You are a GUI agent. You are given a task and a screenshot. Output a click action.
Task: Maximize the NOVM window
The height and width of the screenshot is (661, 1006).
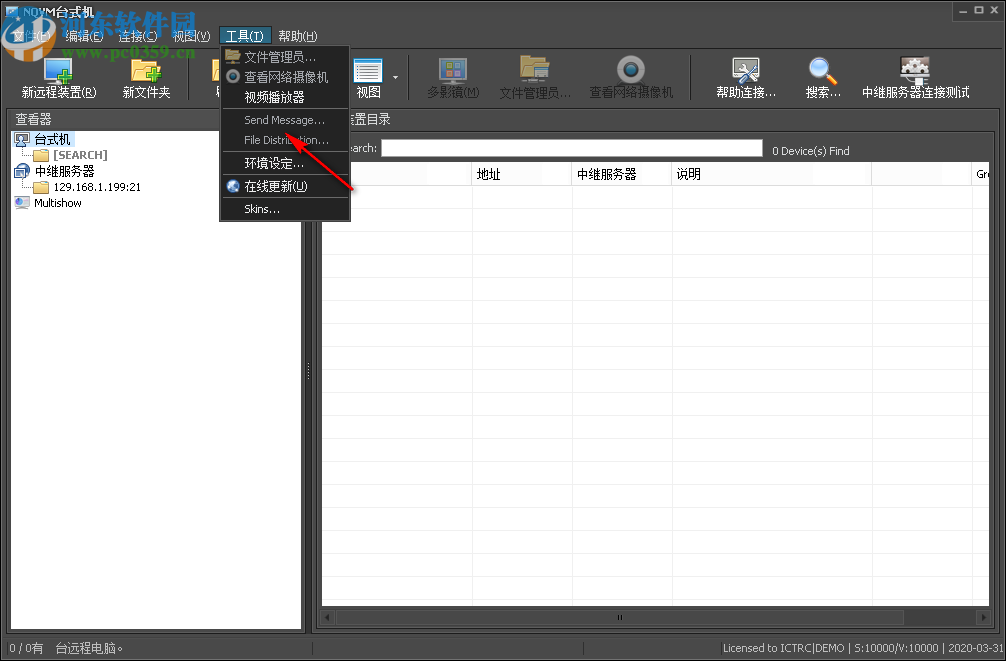979,10
